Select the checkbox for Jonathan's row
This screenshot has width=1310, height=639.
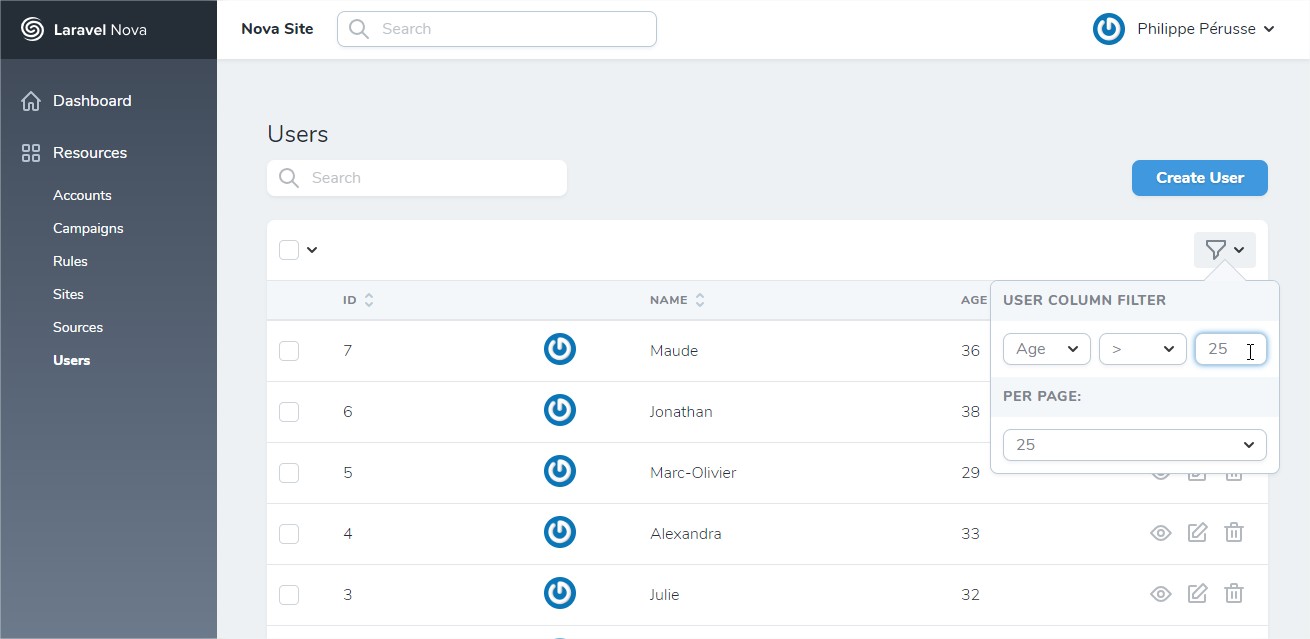click(289, 412)
